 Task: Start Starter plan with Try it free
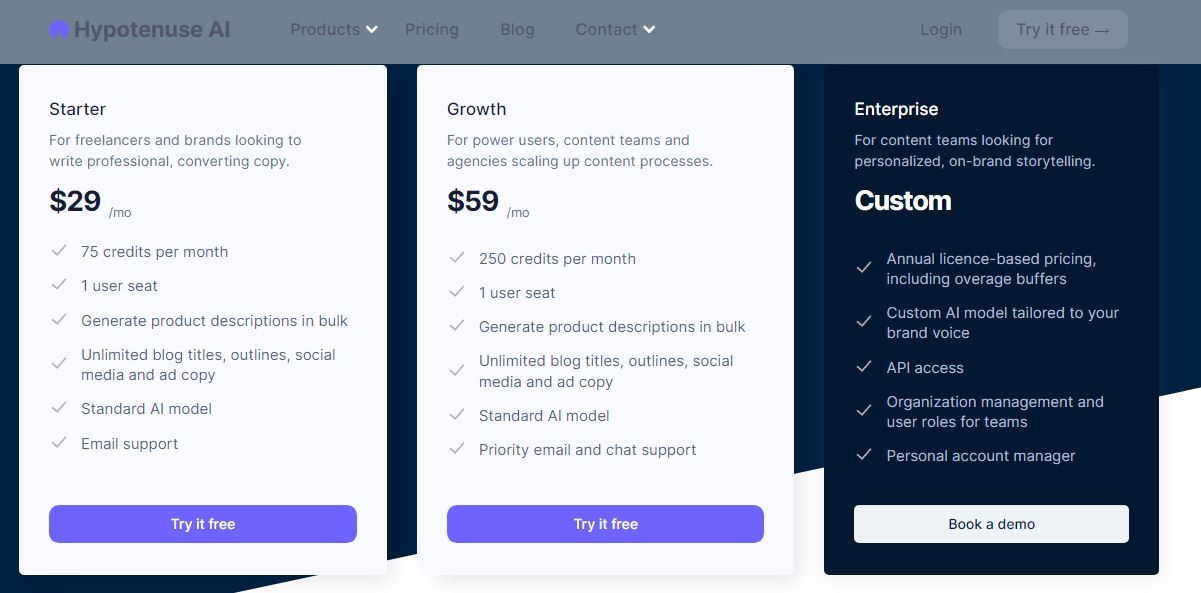click(x=203, y=524)
